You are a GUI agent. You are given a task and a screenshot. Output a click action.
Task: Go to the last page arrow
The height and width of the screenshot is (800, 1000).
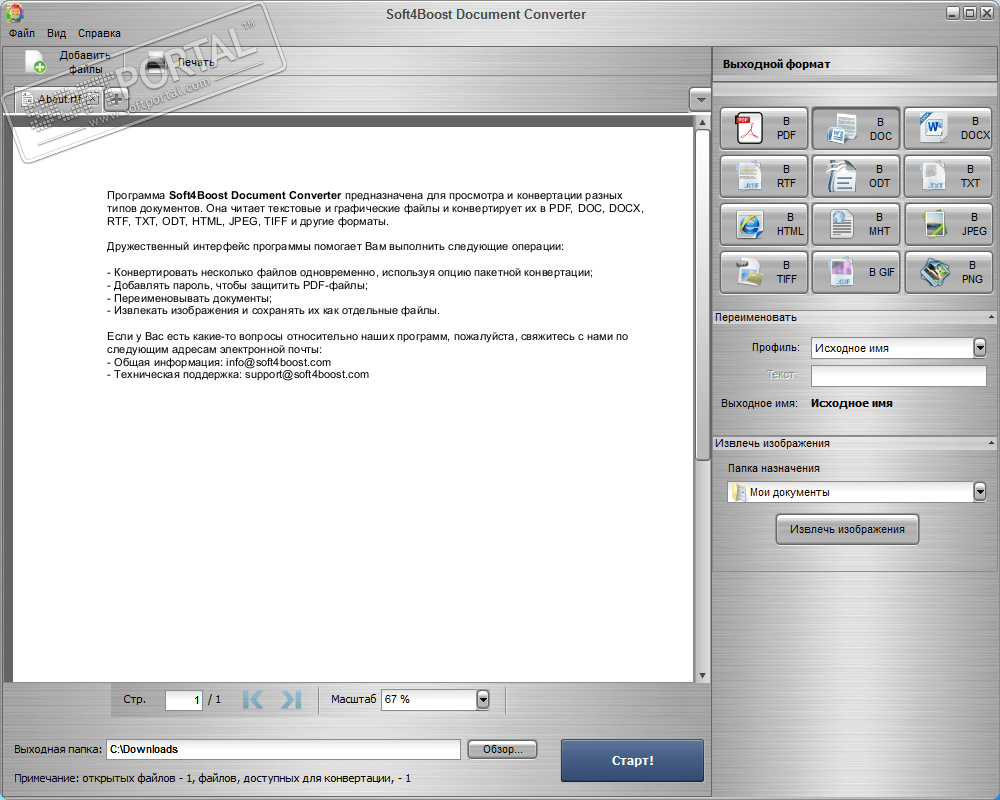(x=291, y=700)
